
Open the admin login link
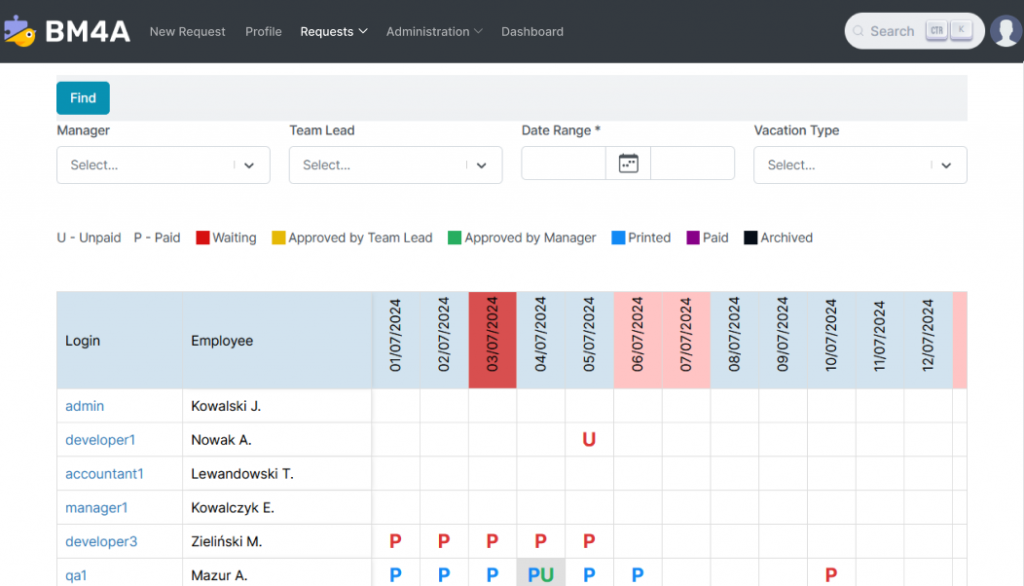point(84,406)
